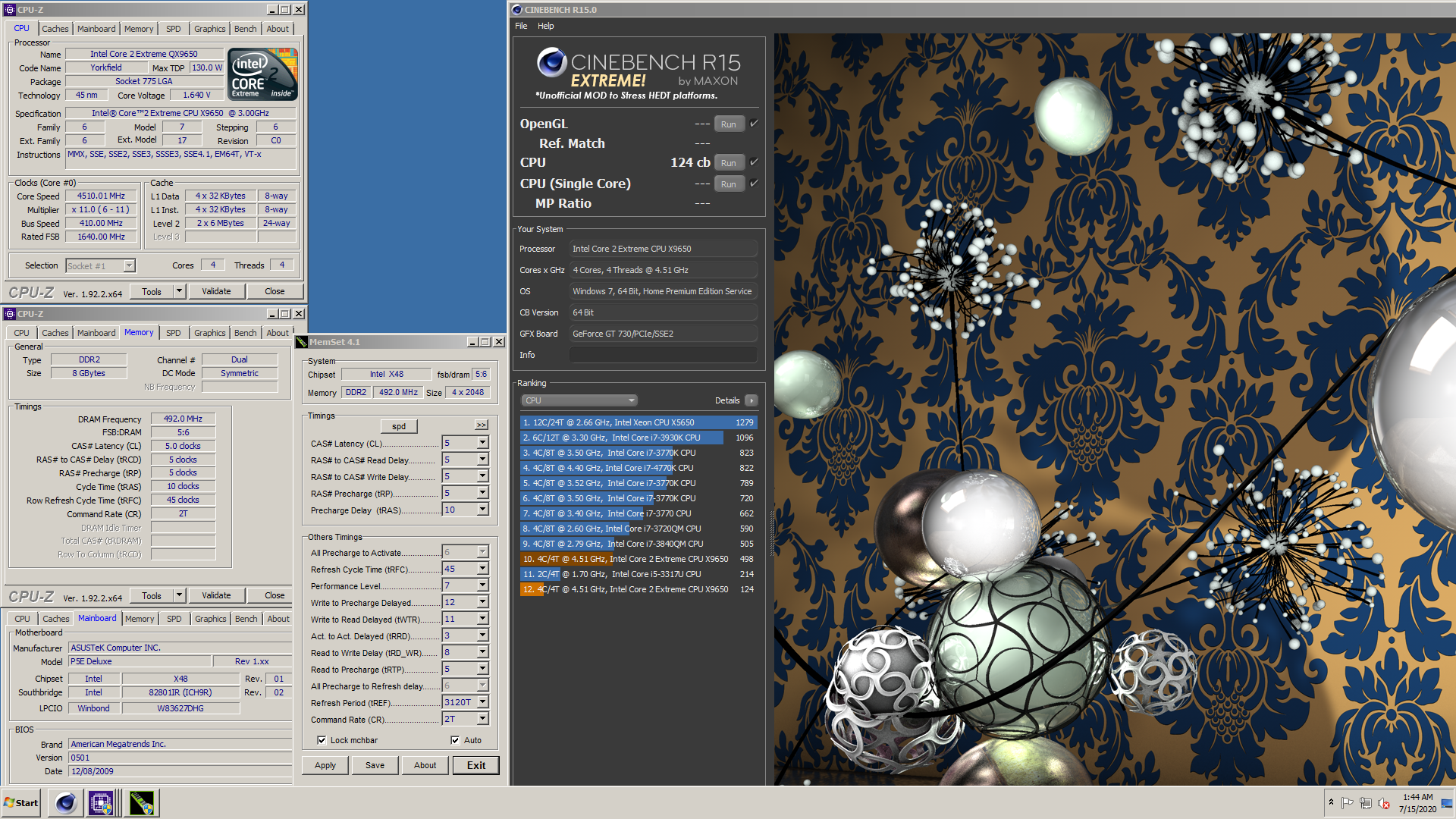Image resolution: width=1456 pixels, height=819 pixels.
Task: Switch to Bench tab in top CPU-Z
Action: (245, 29)
